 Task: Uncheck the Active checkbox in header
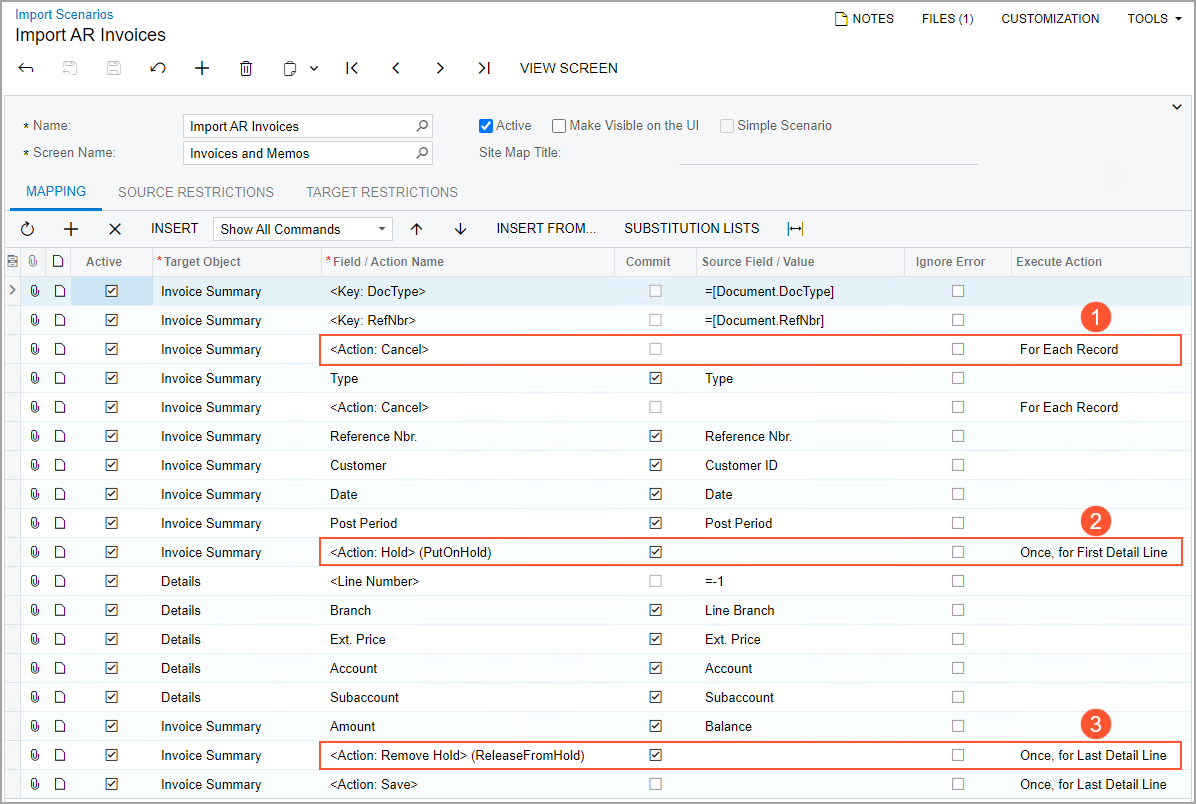pyautogui.click(x=486, y=126)
